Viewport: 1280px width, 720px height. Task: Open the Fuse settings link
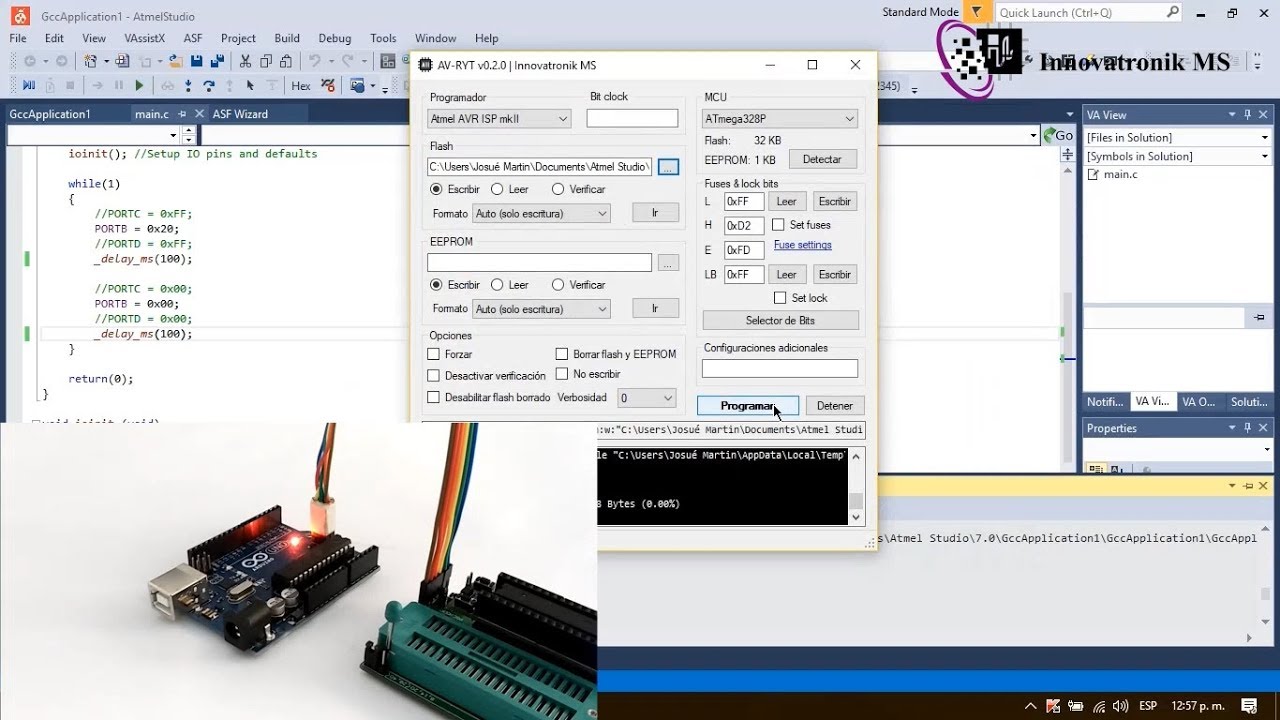(x=802, y=245)
